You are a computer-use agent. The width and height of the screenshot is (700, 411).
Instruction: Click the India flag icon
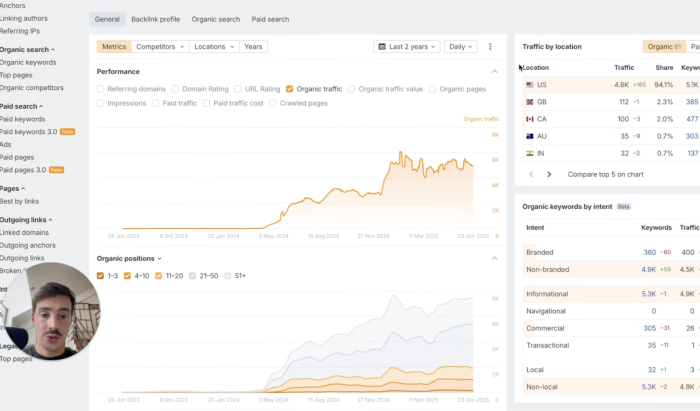point(530,153)
